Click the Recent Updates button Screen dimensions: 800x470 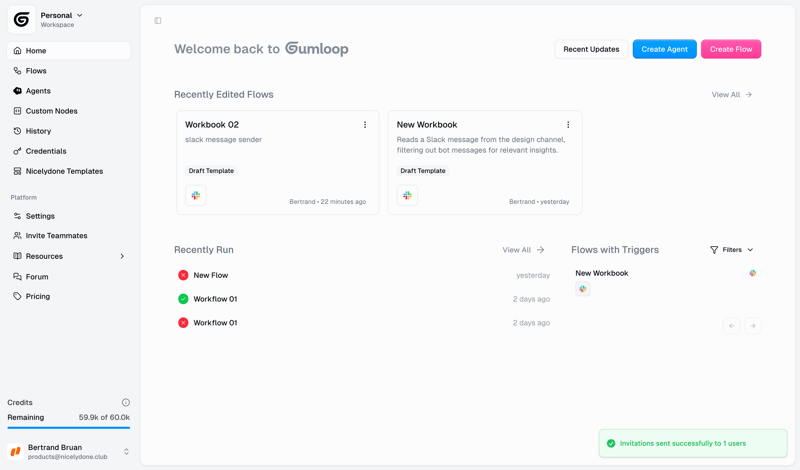(591, 49)
